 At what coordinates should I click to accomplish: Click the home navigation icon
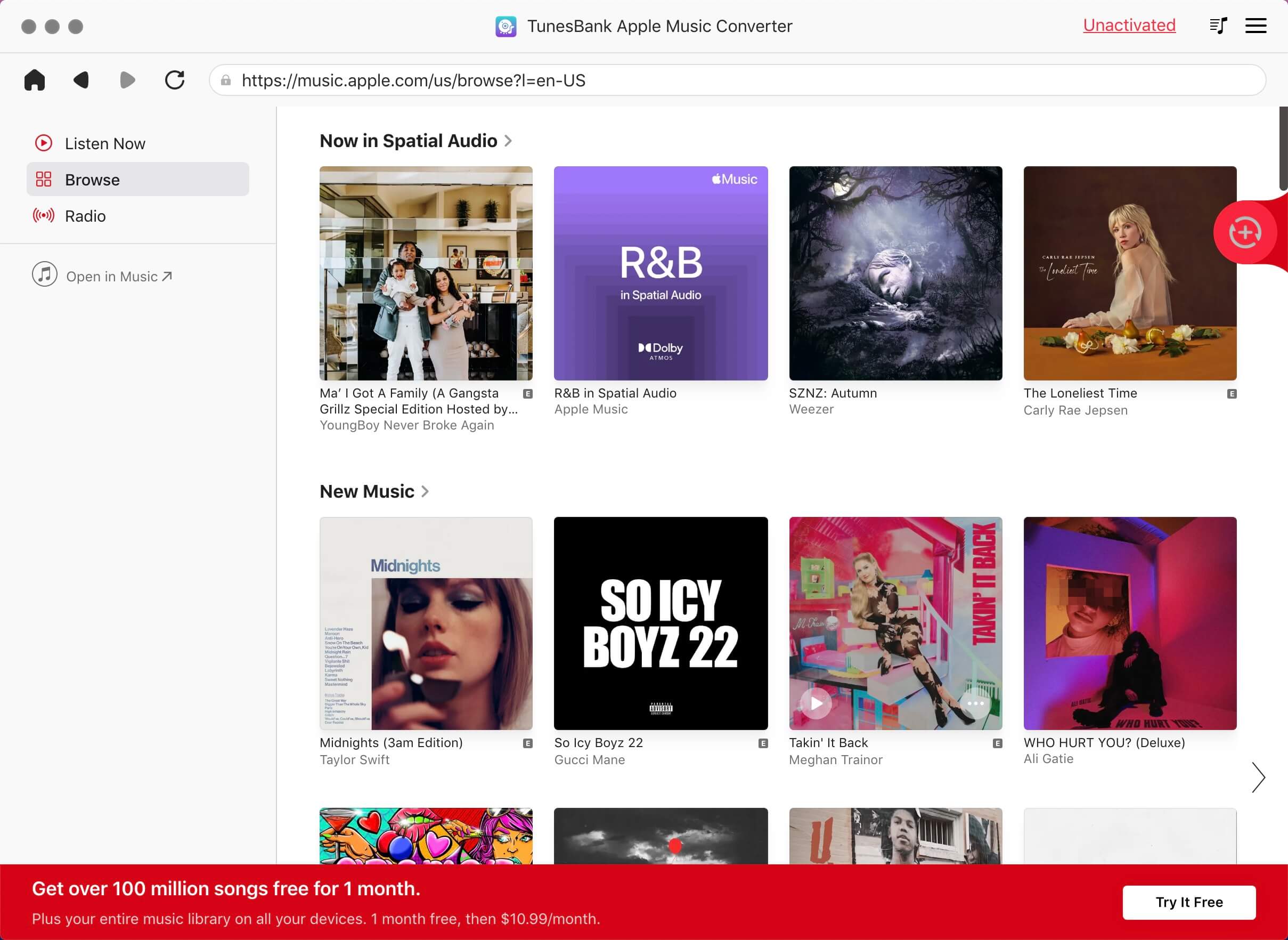click(35, 80)
